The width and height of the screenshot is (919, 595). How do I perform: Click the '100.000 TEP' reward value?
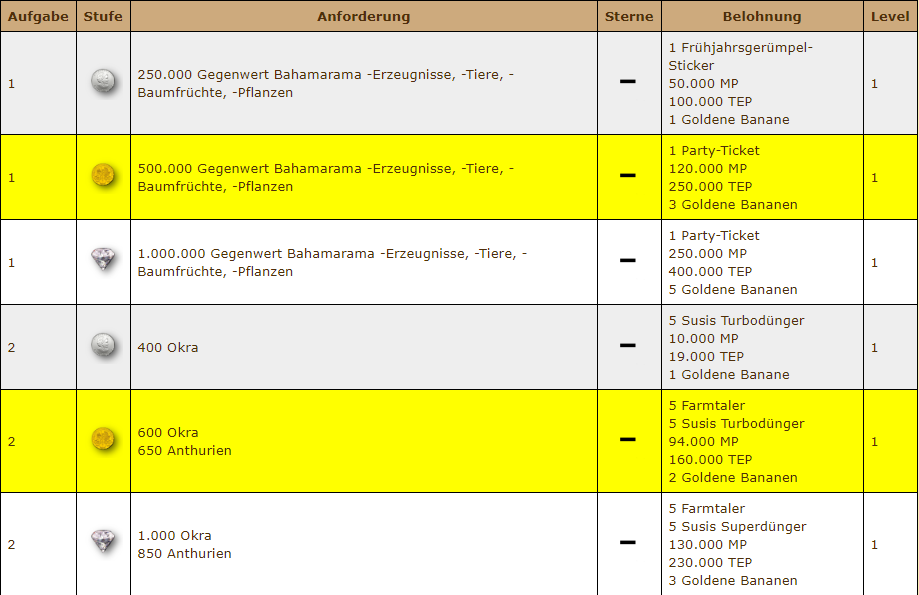click(710, 102)
